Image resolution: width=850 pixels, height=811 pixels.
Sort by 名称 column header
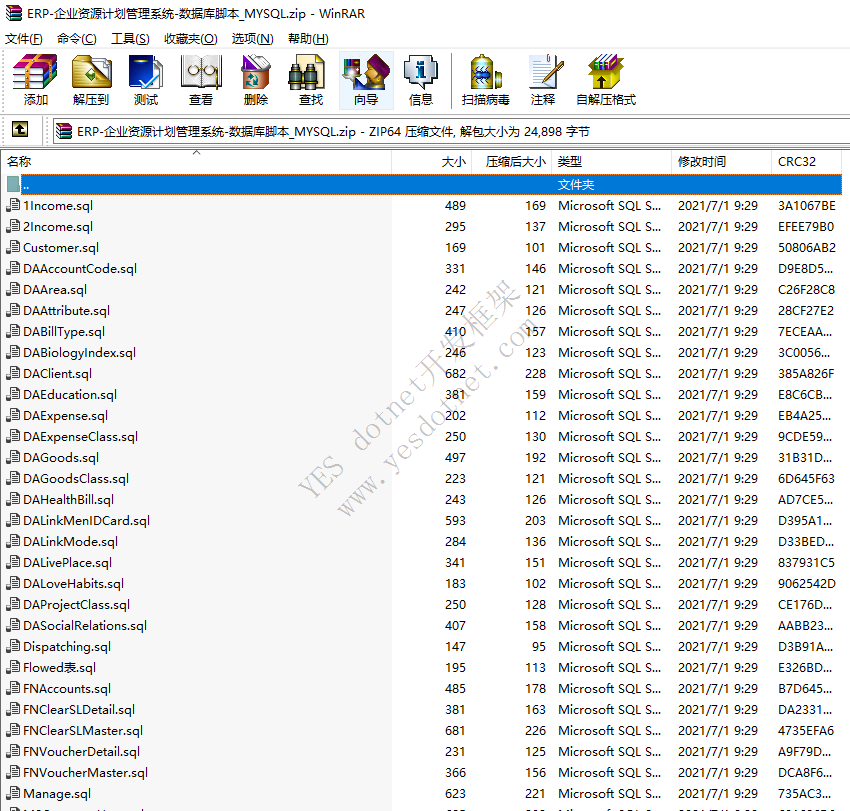(x=196, y=162)
